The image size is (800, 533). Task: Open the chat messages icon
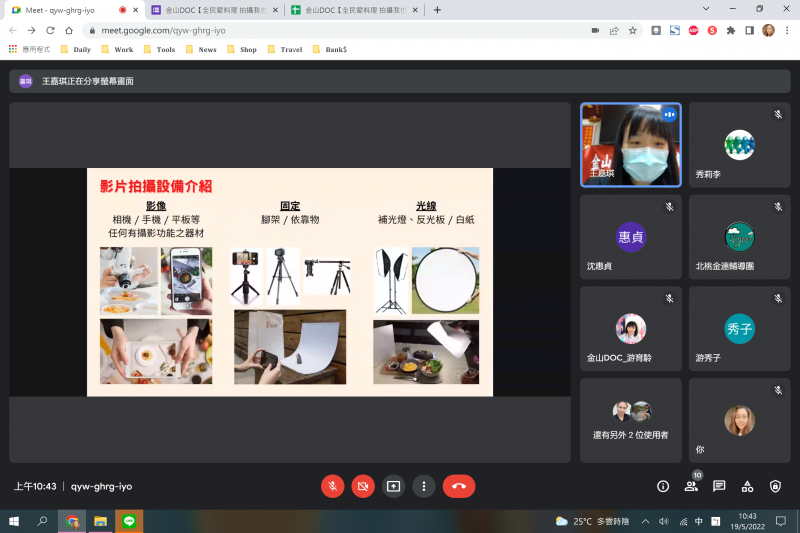[x=719, y=486]
